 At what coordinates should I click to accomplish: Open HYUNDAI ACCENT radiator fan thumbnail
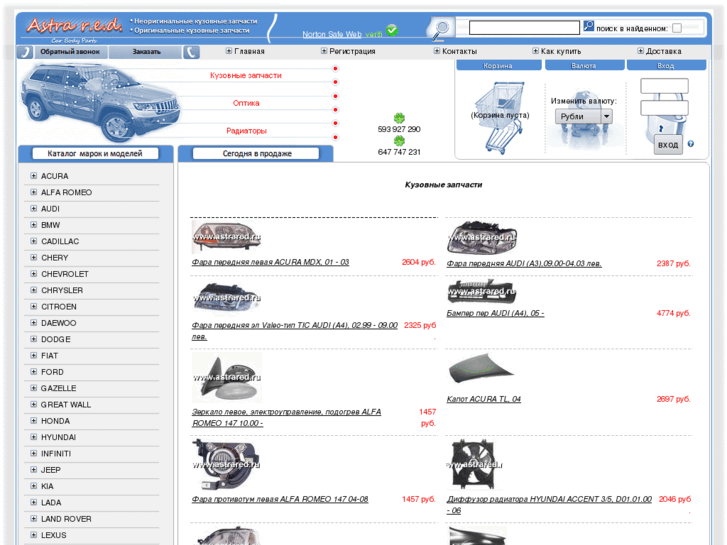(x=475, y=465)
